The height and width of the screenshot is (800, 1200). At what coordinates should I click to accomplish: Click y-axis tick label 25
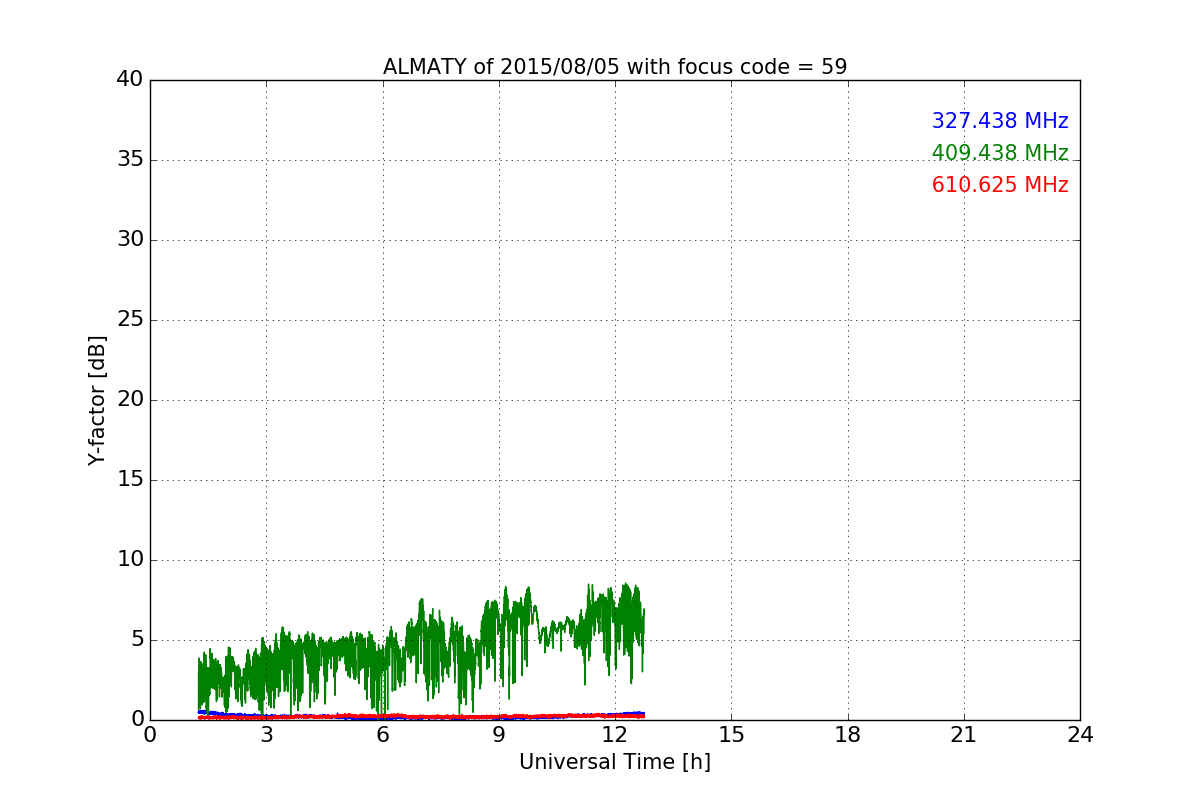tap(130, 320)
